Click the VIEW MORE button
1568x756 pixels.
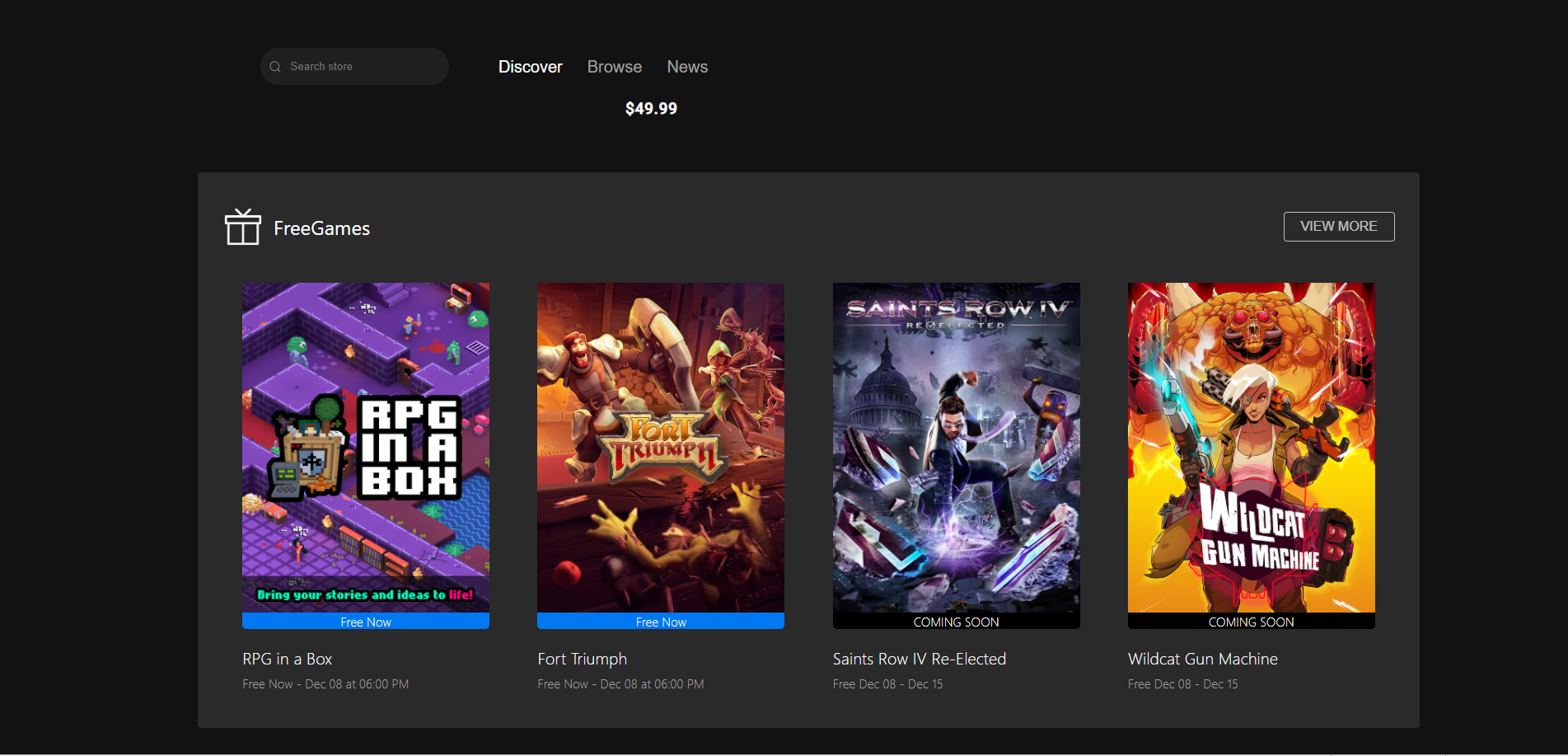(x=1339, y=227)
